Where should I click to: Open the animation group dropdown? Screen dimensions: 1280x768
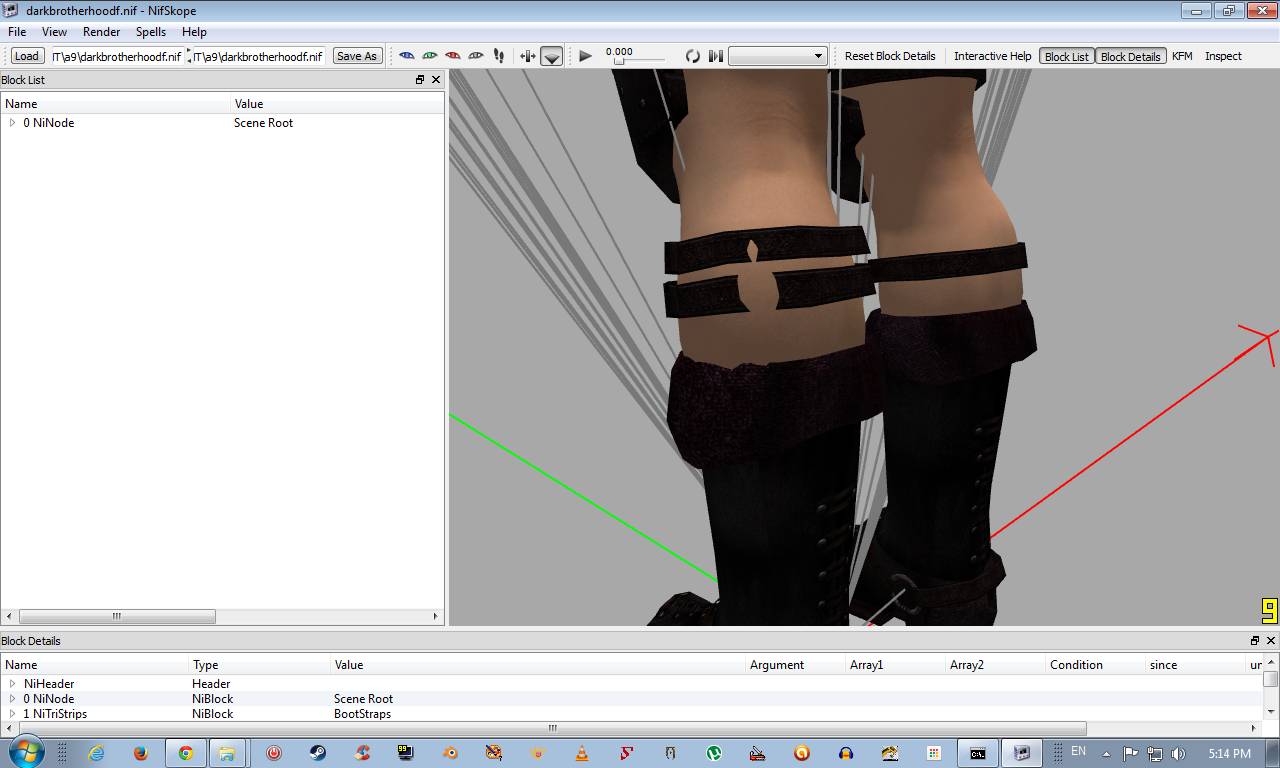(x=777, y=56)
